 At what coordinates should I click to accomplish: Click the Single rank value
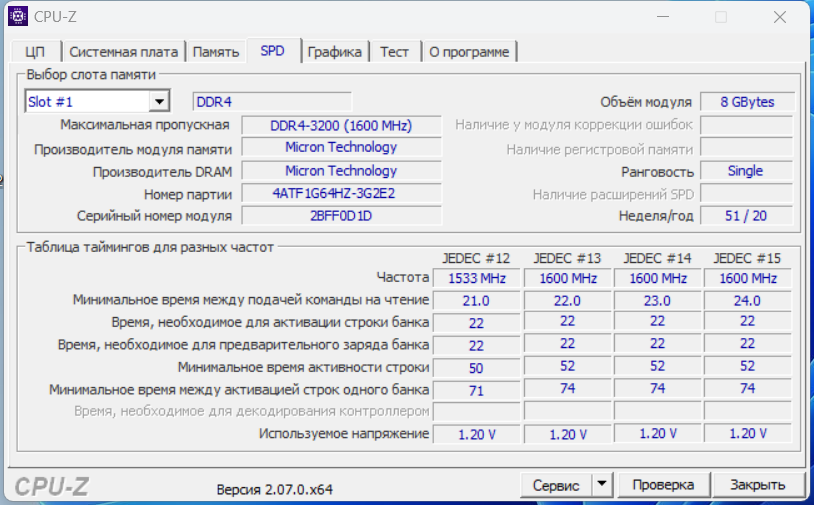coord(746,171)
